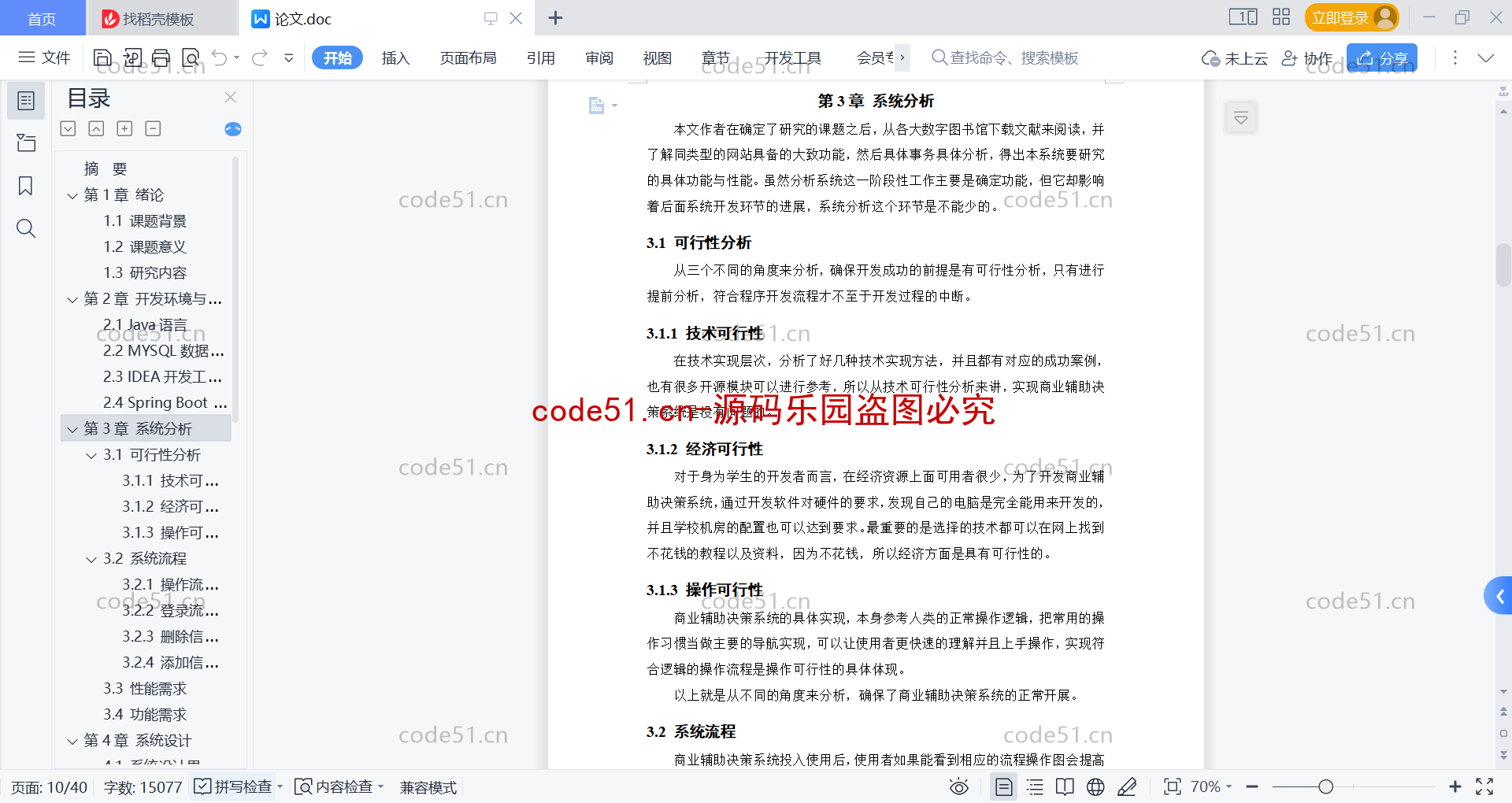This screenshot has width=1512, height=803.
Task: Open quick access toolbar customize dropdown
Action: pyautogui.click(x=289, y=57)
